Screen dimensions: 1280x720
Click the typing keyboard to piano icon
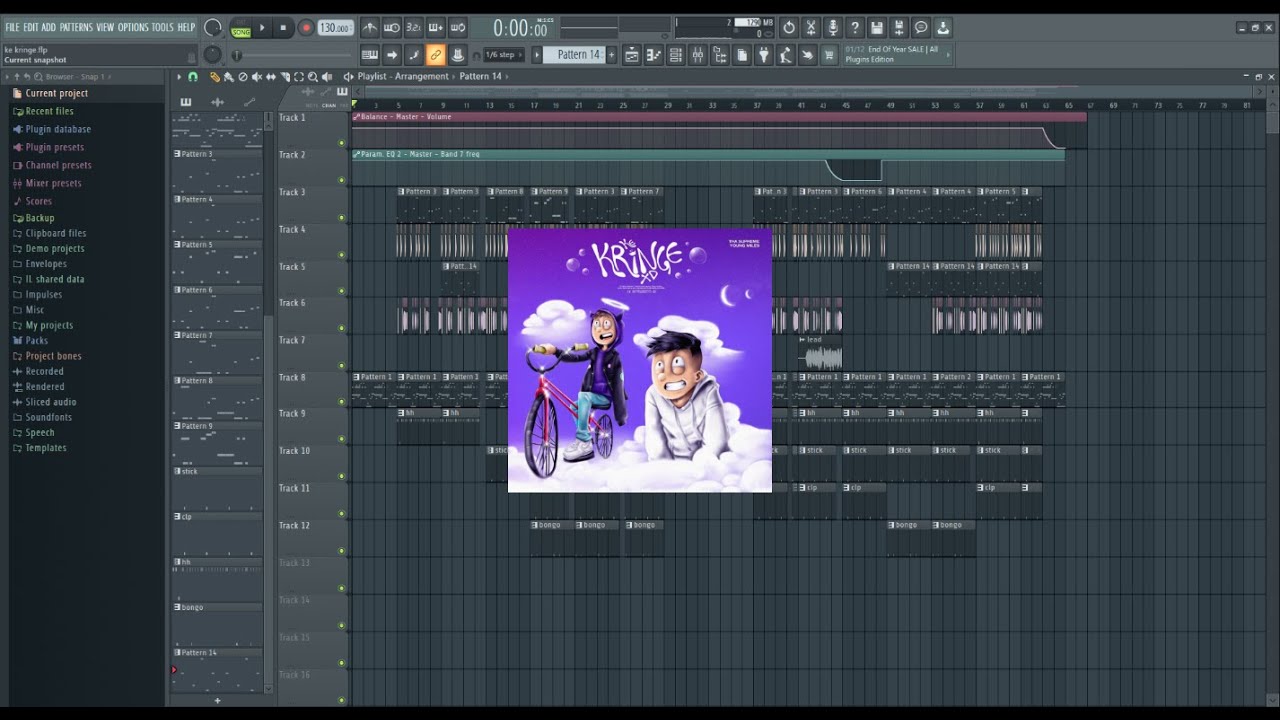click(x=370, y=55)
